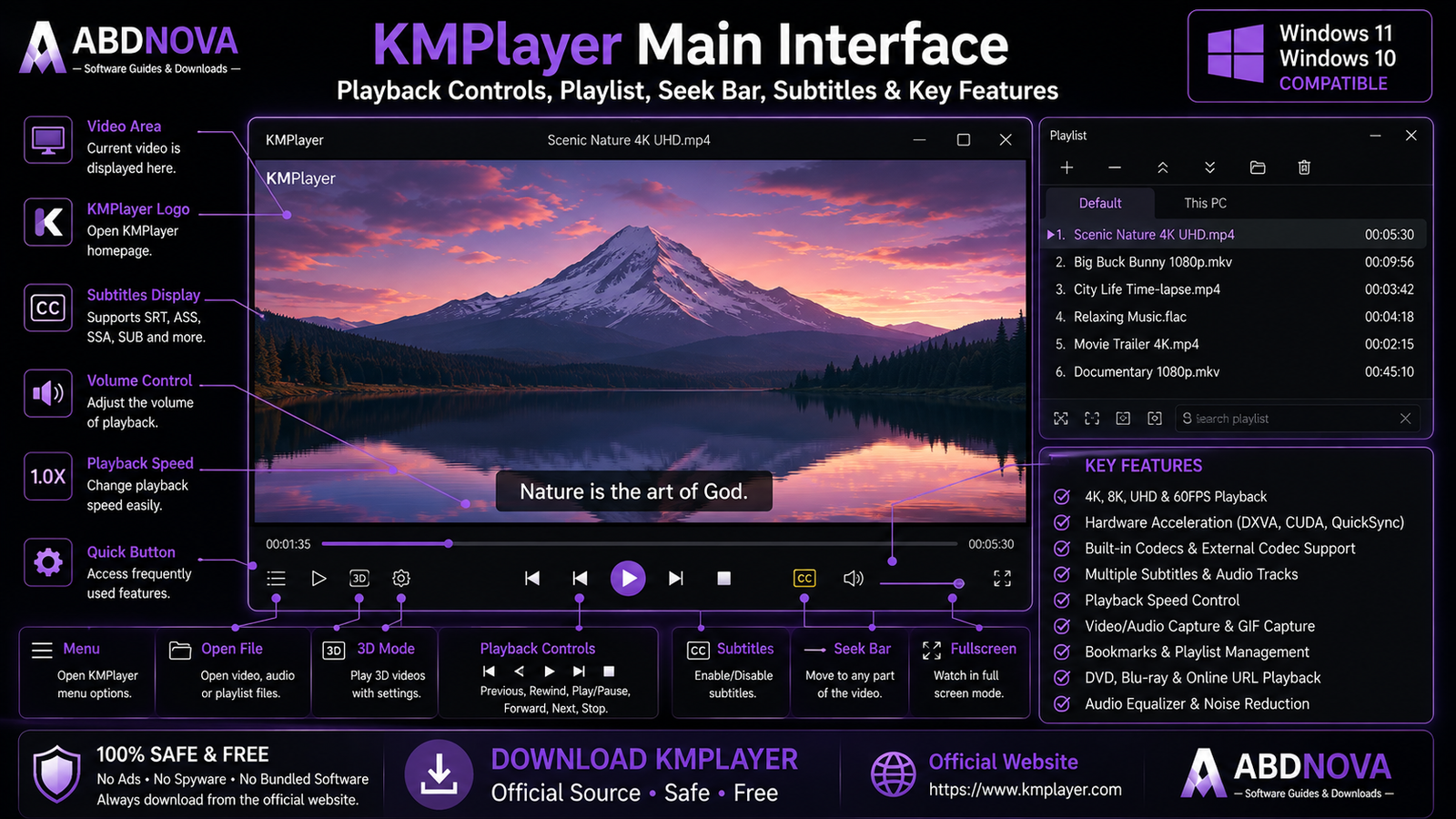Select Movie Trailer 4K.mp4 in the playlist
Viewport: 1456px width, 819px height.
(1234, 344)
